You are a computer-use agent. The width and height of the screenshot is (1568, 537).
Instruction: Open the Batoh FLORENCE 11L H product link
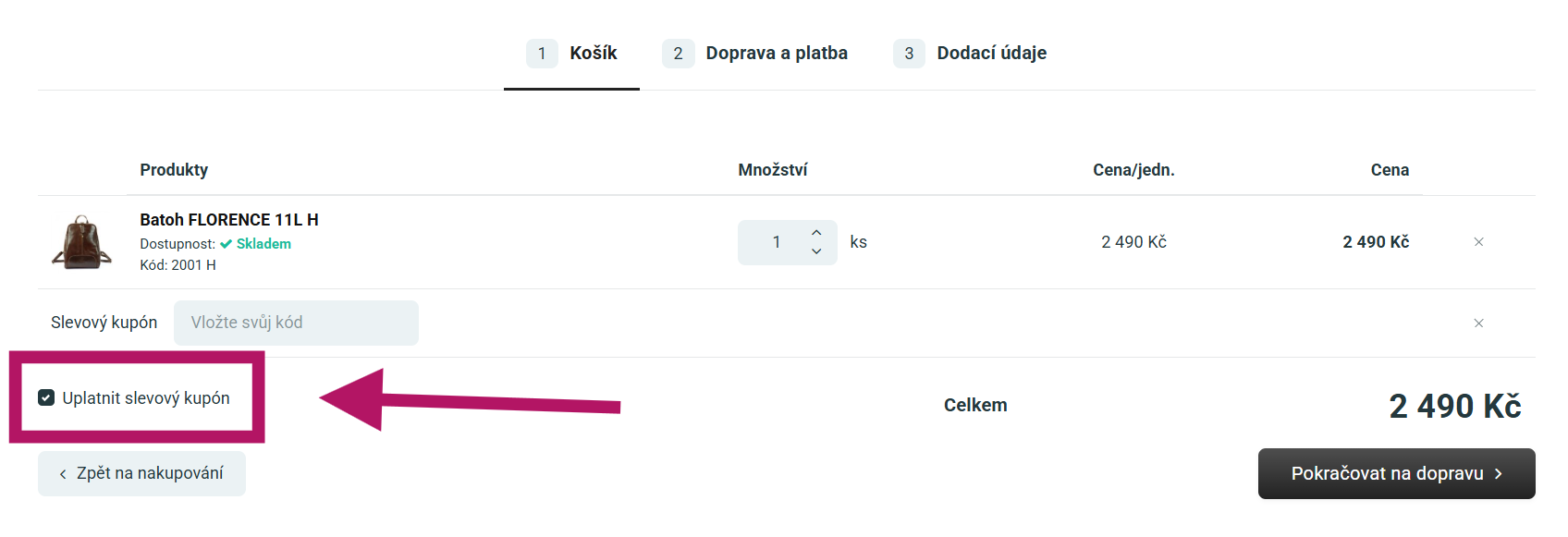coord(229,220)
